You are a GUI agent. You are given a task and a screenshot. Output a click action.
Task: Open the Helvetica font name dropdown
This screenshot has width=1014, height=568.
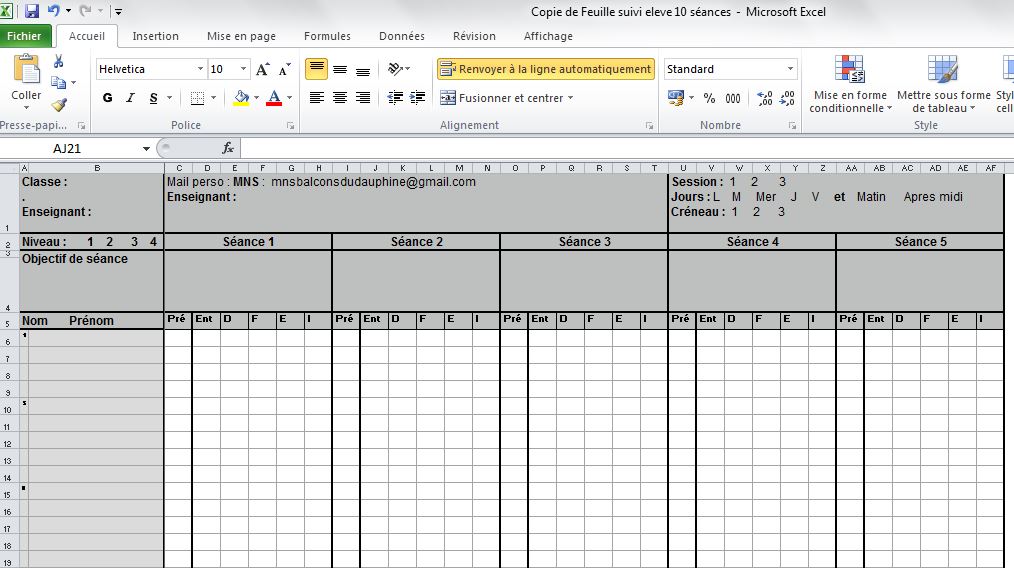click(198, 70)
